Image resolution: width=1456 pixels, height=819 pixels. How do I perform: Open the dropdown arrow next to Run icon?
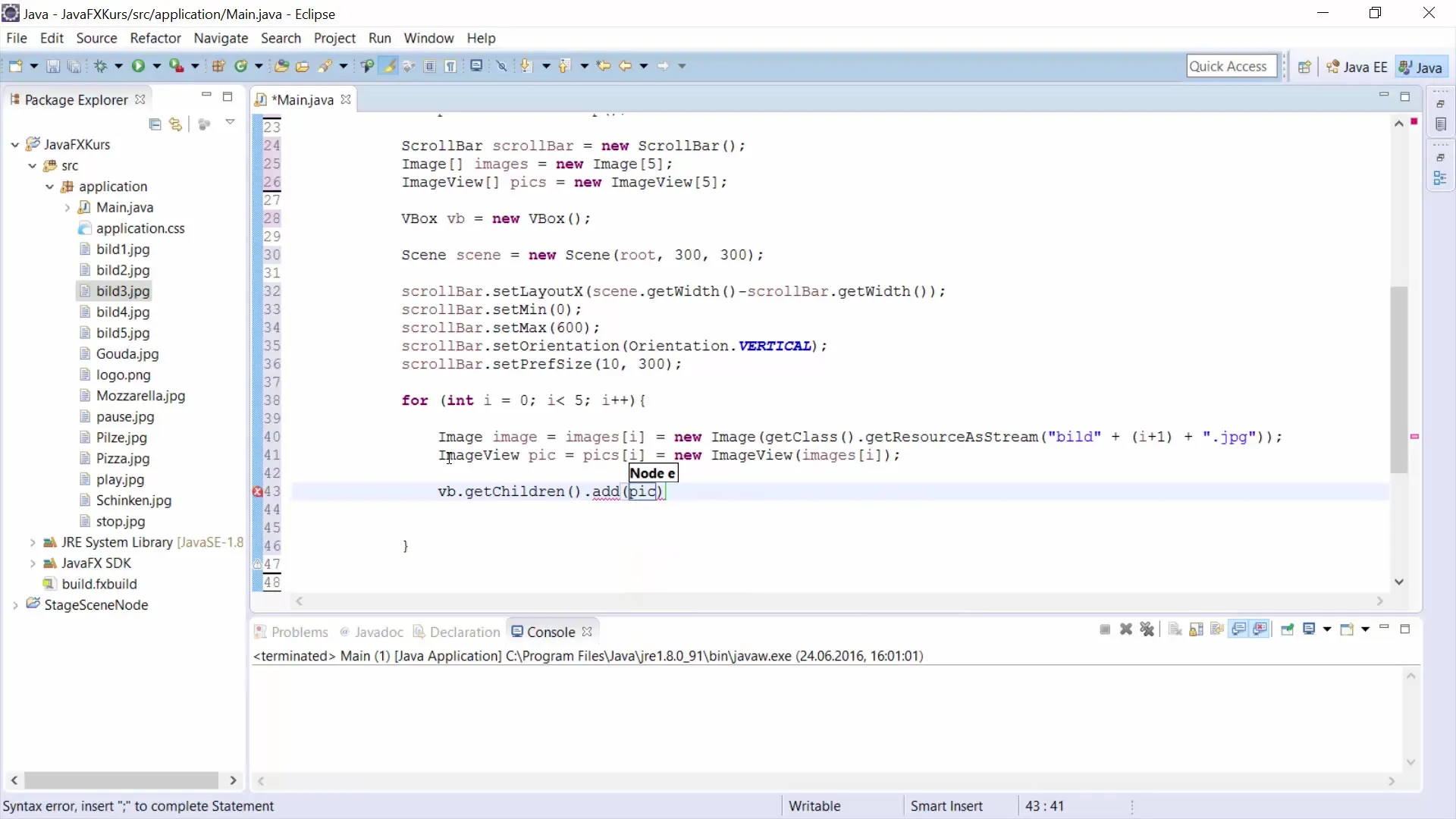pyautogui.click(x=157, y=67)
